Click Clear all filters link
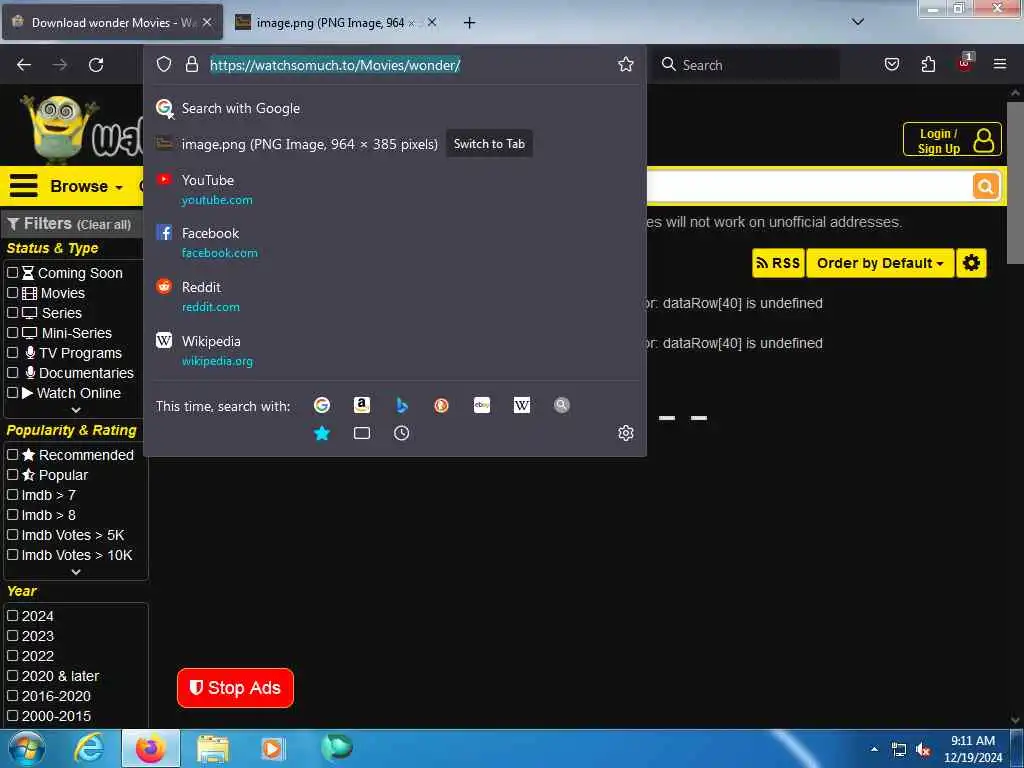 point(104,225)
